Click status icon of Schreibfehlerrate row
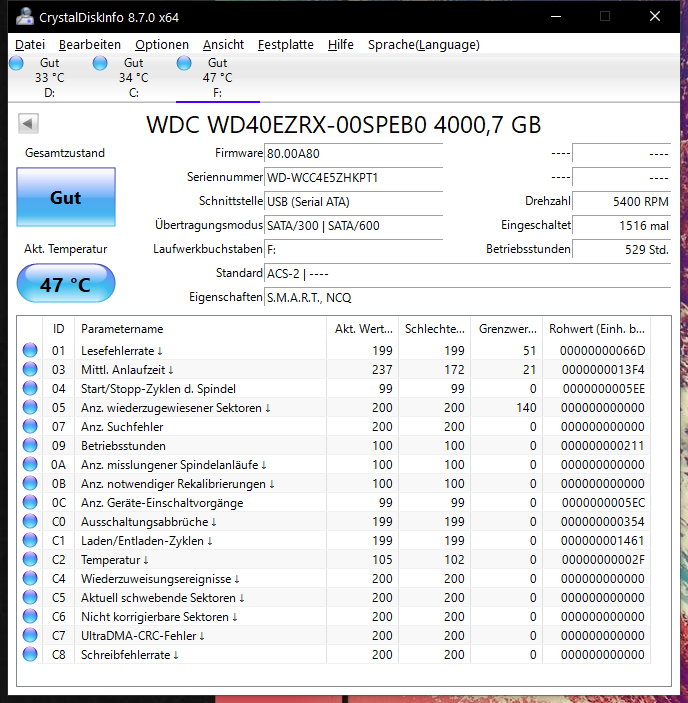 (x=30, y=654)
